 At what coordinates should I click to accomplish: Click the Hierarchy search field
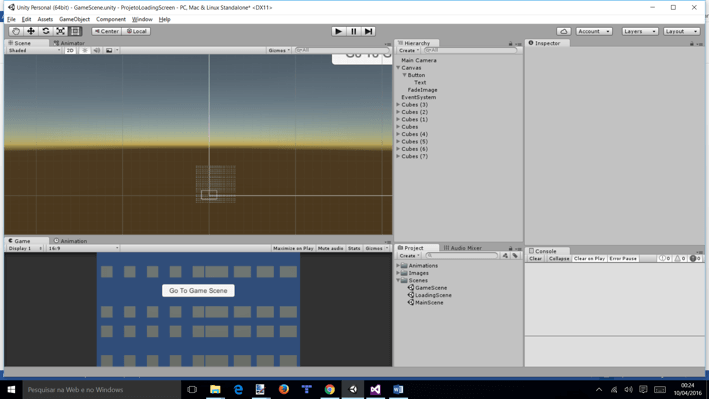coord(470,50)
